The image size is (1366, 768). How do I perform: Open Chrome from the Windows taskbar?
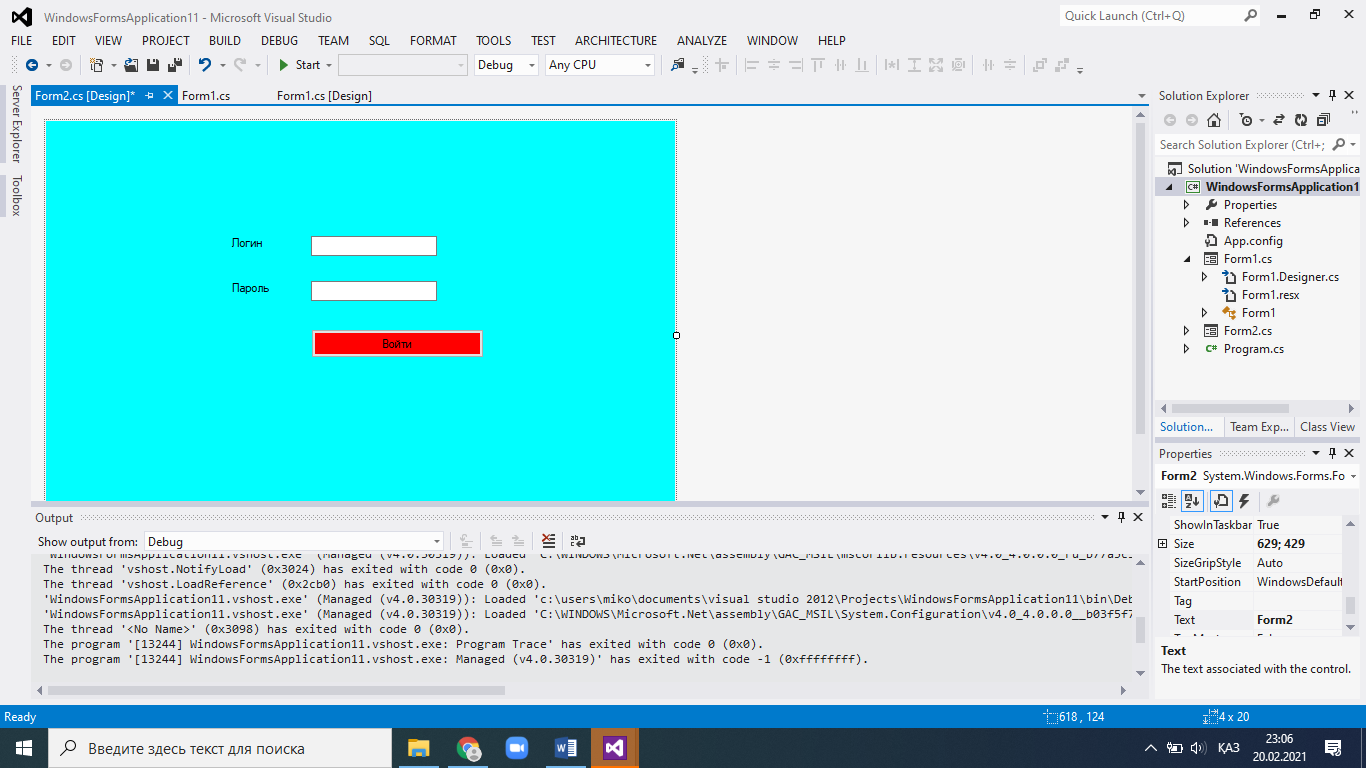[468, 748]
